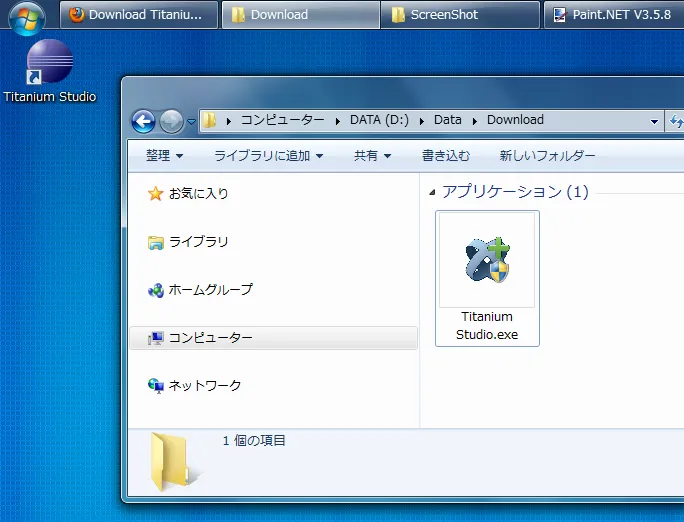Click the Paint.NET taskbar icon

(x=560, y=15)
